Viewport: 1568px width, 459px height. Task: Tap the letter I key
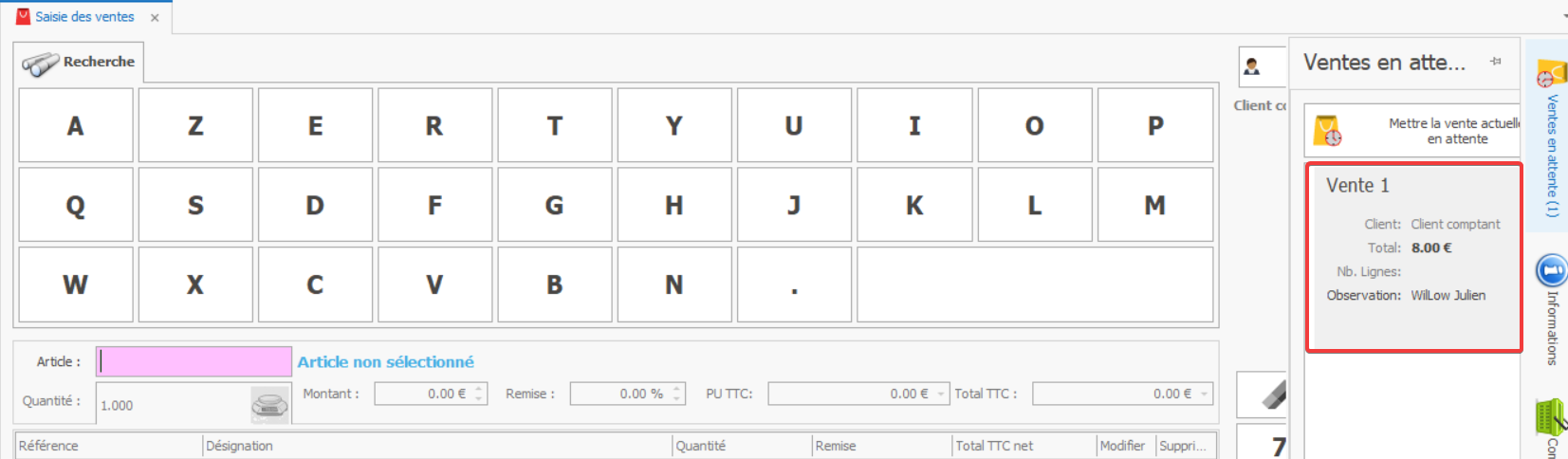point(914,125)
